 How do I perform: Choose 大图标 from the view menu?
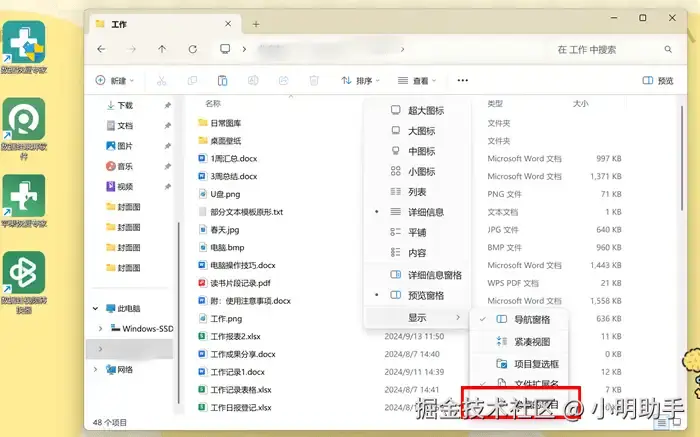click(x=417, y=131)
